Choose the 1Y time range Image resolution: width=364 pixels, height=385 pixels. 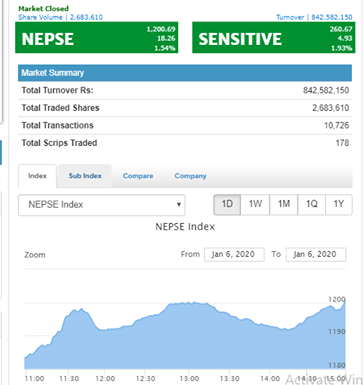339,204
